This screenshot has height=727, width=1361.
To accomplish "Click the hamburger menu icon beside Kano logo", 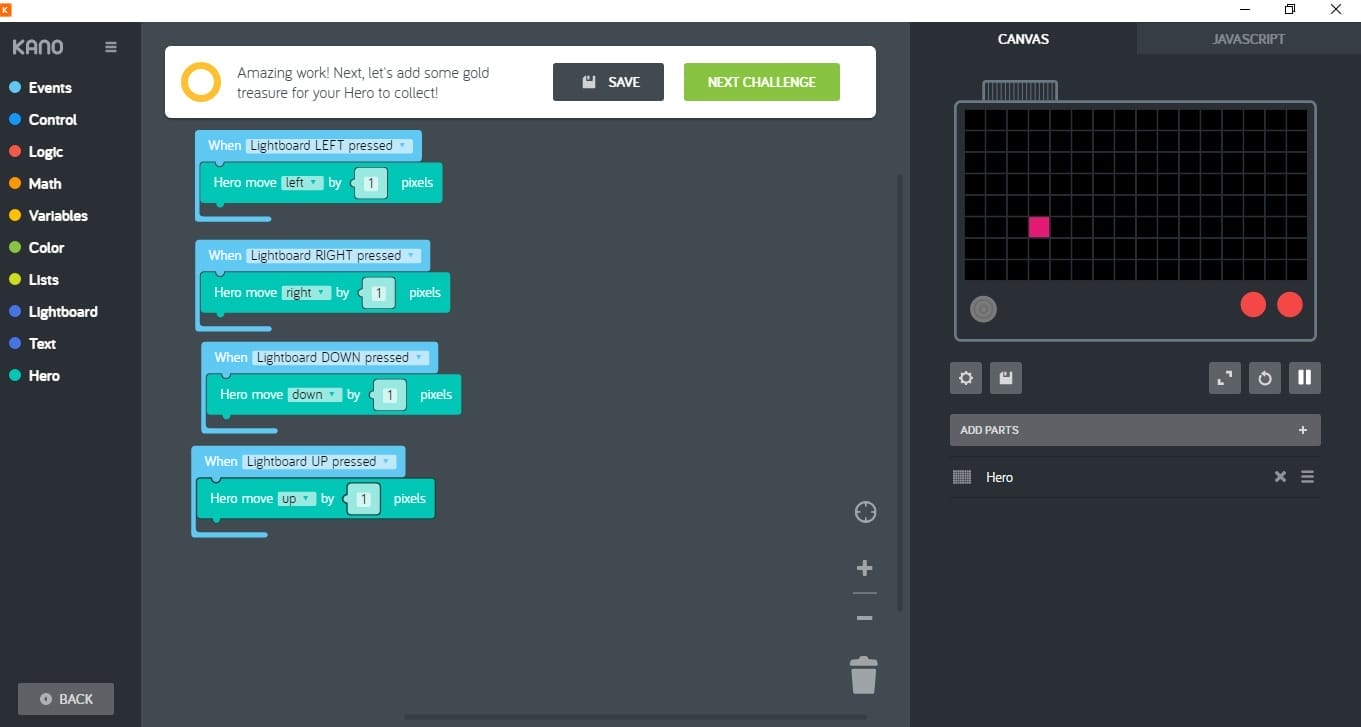I will click(x=111, y=47).
